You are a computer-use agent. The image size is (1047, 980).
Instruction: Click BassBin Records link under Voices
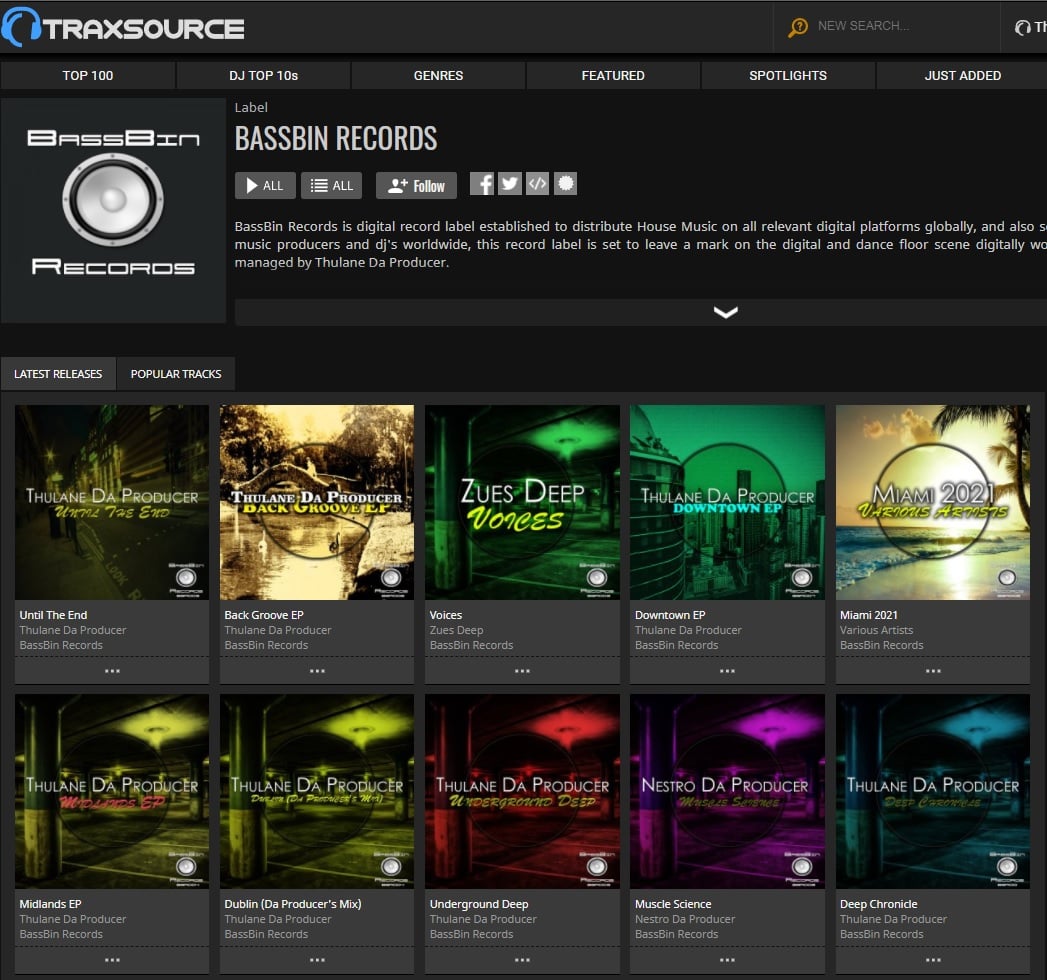[x=471, y=646]
